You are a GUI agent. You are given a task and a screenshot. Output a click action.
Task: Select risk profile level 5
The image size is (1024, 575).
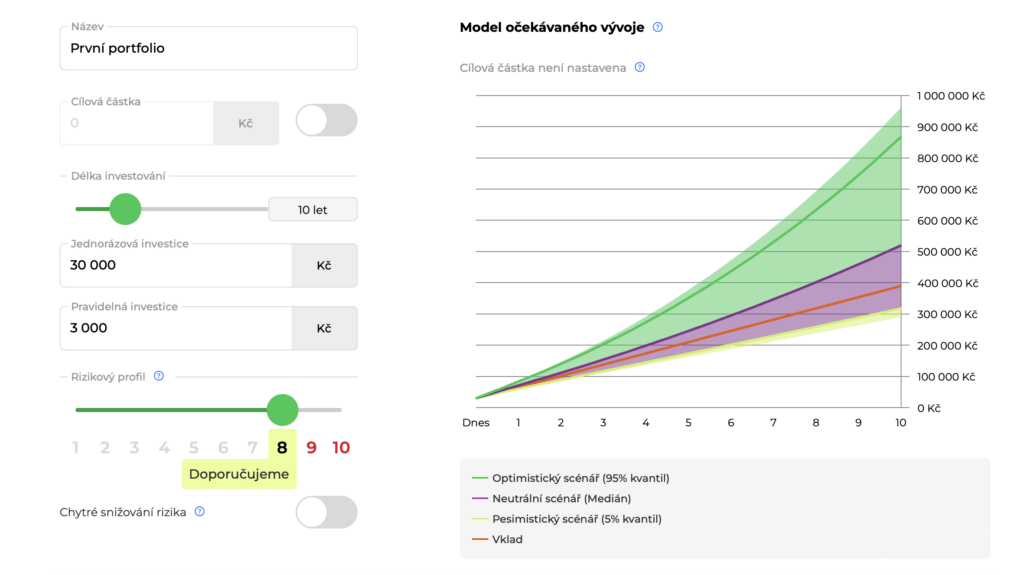(193, 448)
